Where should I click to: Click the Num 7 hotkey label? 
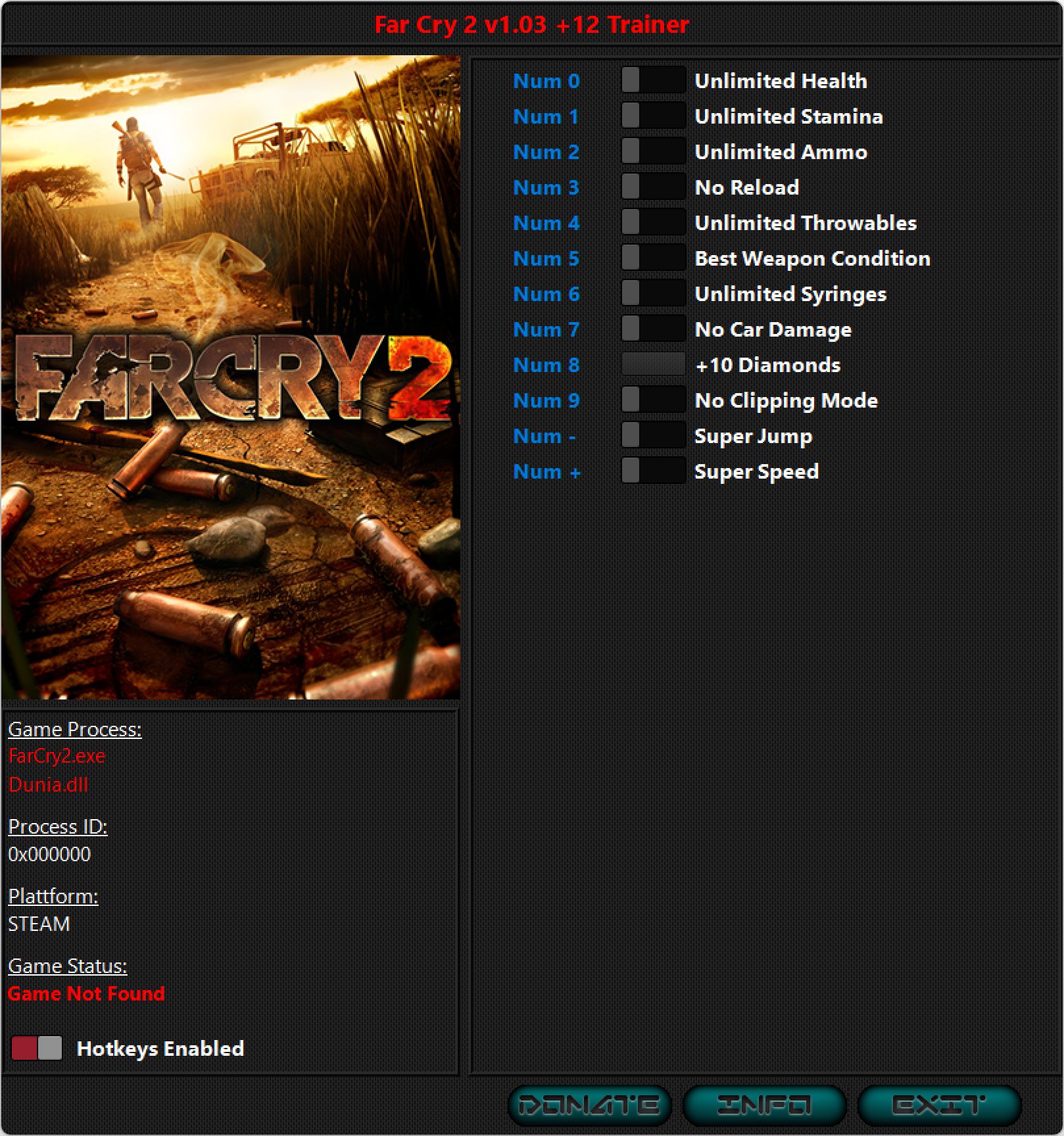(x=546, y=329)
